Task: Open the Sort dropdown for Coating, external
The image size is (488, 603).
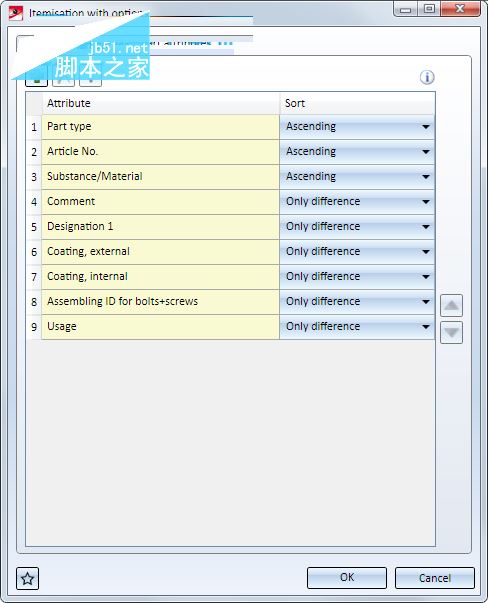Action: 357,252
